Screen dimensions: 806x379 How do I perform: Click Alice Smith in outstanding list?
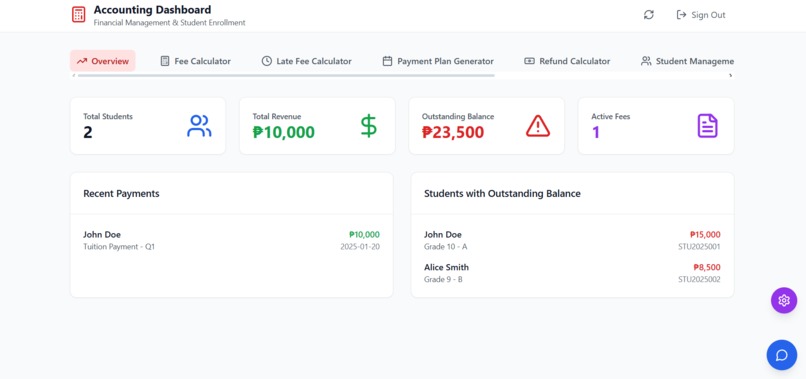446,267
